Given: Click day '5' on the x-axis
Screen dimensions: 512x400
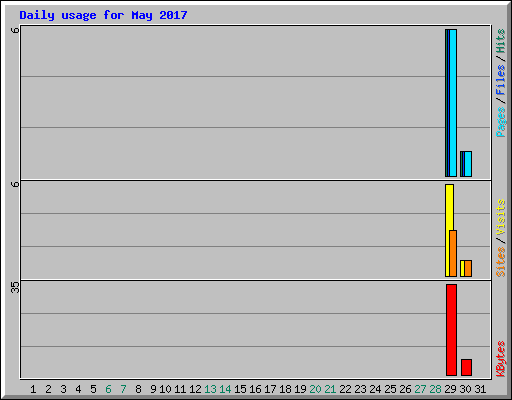Looking at the screenshot, I should click(x=93, y=389).
